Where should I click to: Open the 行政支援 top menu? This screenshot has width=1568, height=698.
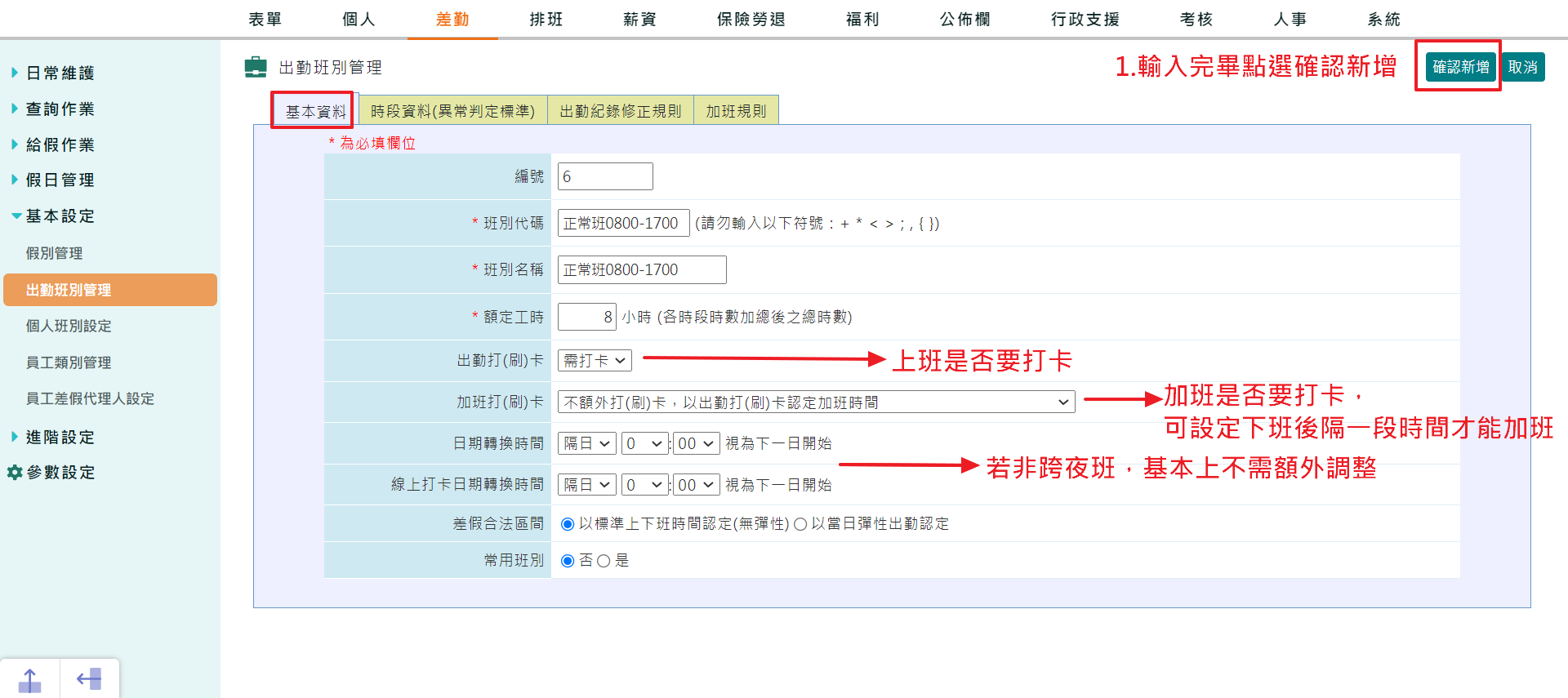click(x=1085, y=19)
